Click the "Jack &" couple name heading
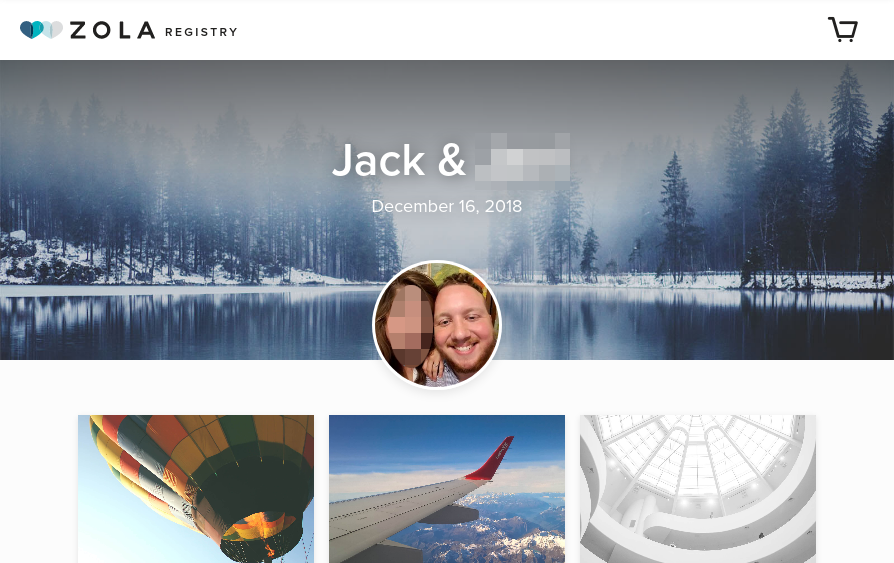 399,160
